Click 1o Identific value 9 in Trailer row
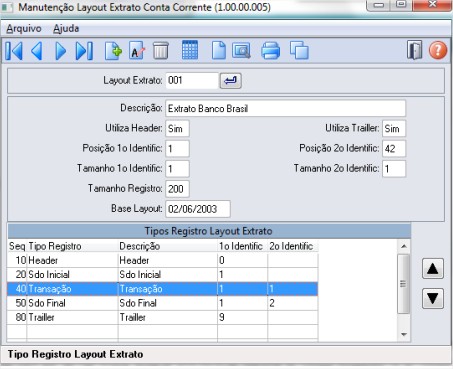 pos(242,317)
